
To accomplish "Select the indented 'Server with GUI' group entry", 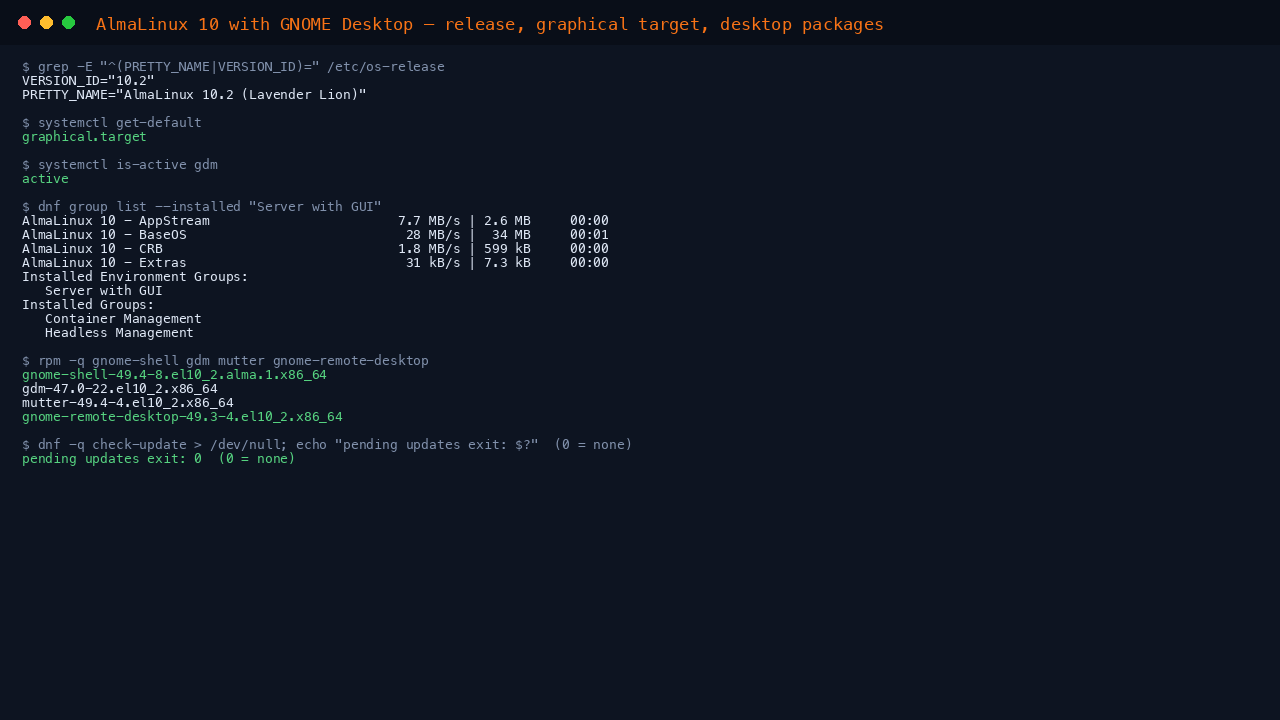I will tap(104, 291).
